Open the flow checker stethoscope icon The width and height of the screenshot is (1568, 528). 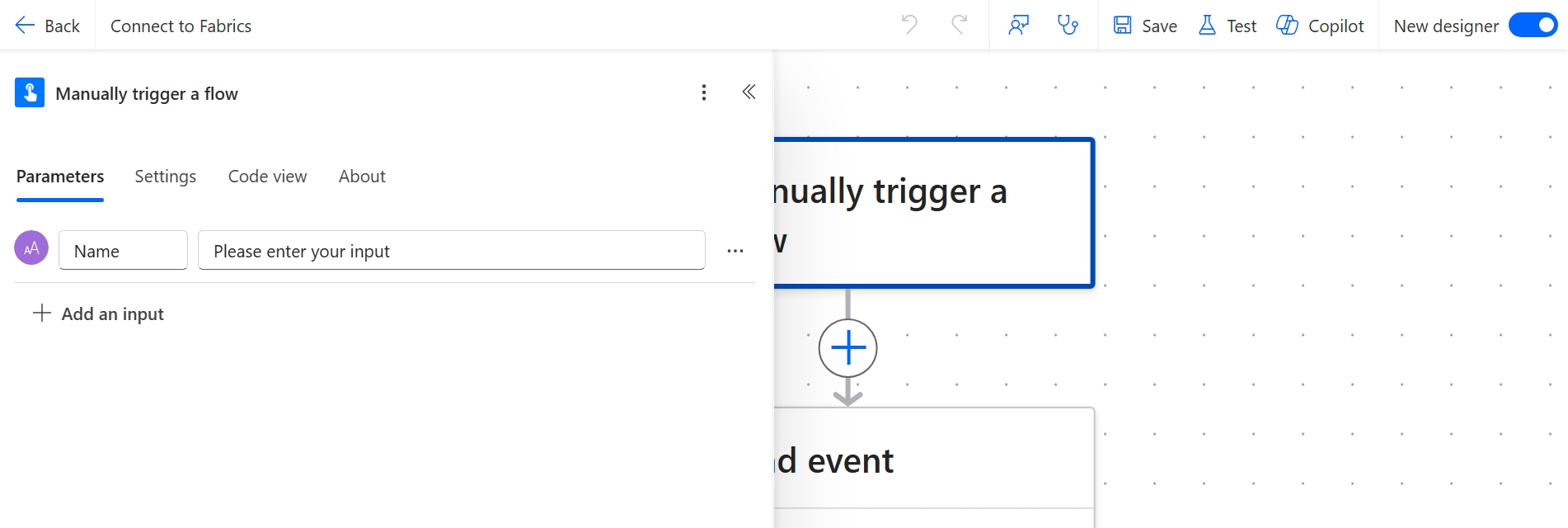[1068, 26]
